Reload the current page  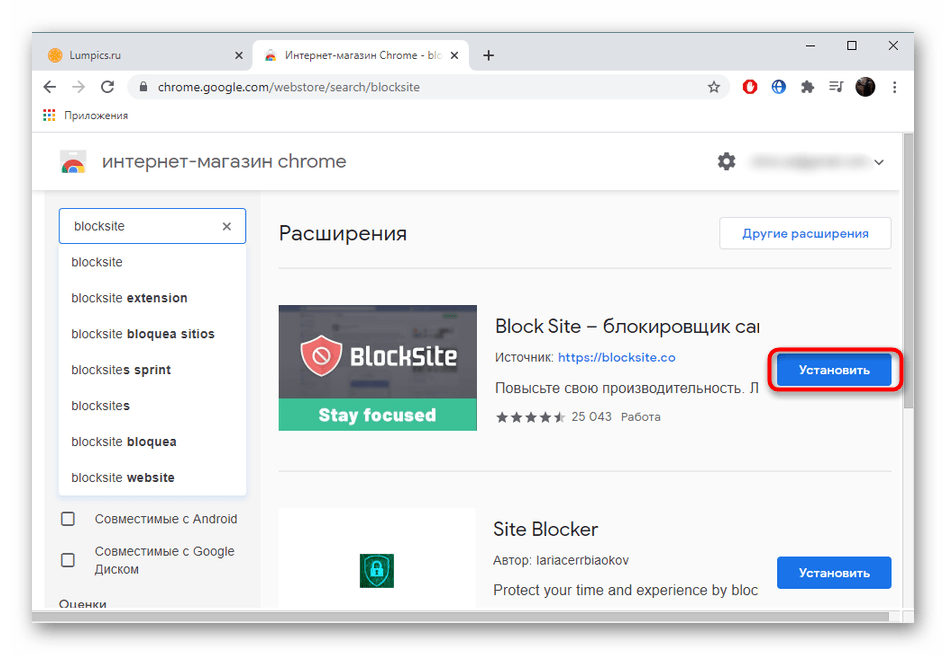(x=107, y=87)
